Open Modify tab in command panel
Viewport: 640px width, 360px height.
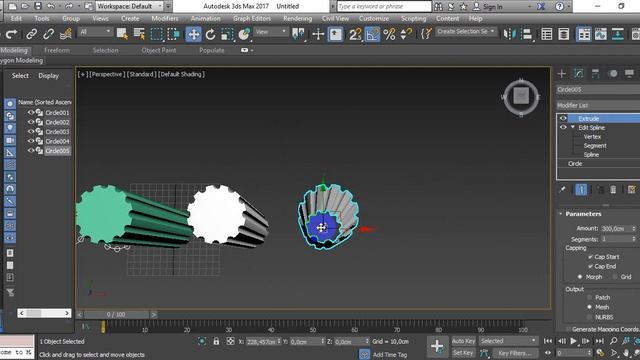point(579,73)
